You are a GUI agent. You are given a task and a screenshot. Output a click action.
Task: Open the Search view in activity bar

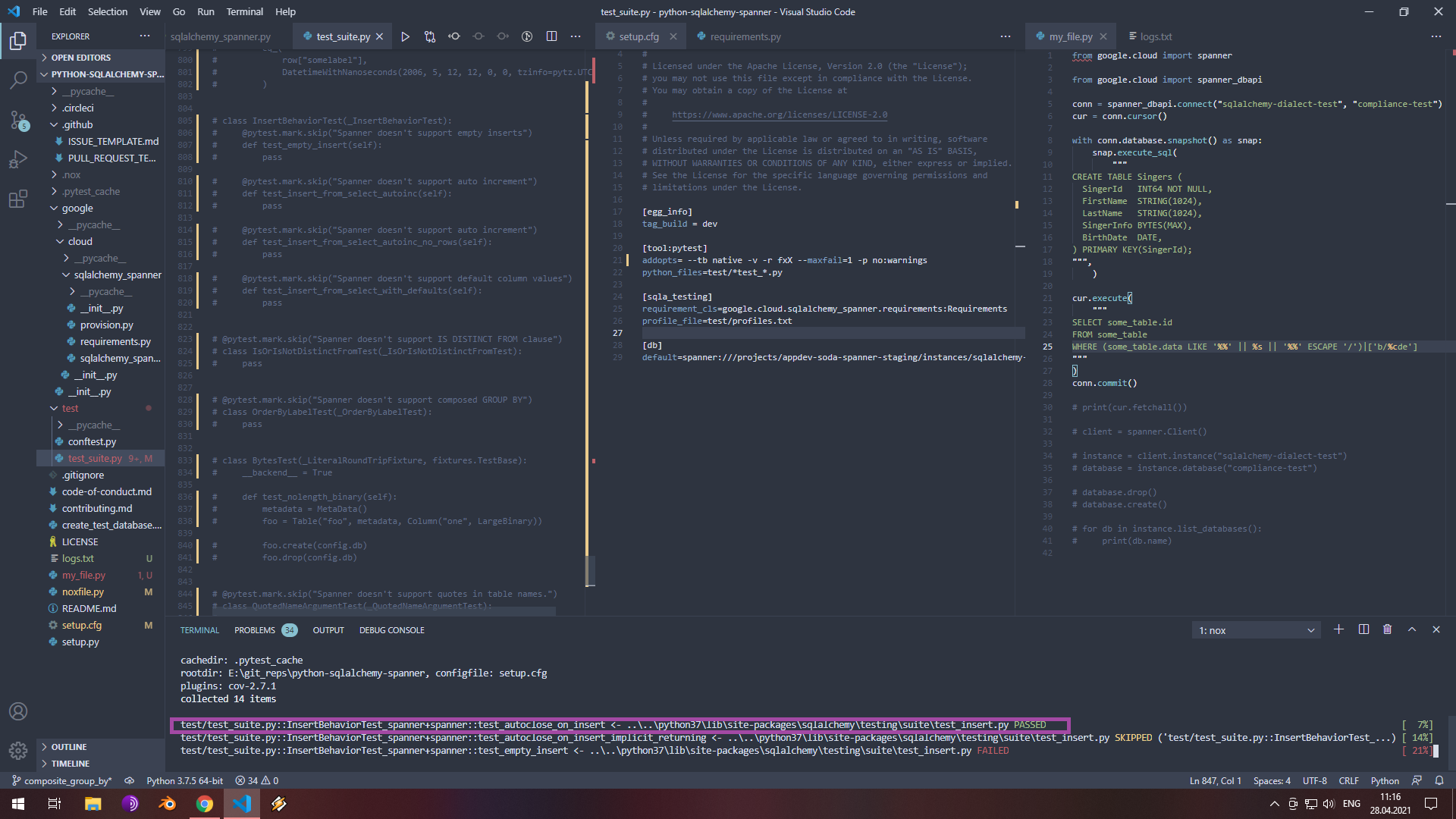18,80
